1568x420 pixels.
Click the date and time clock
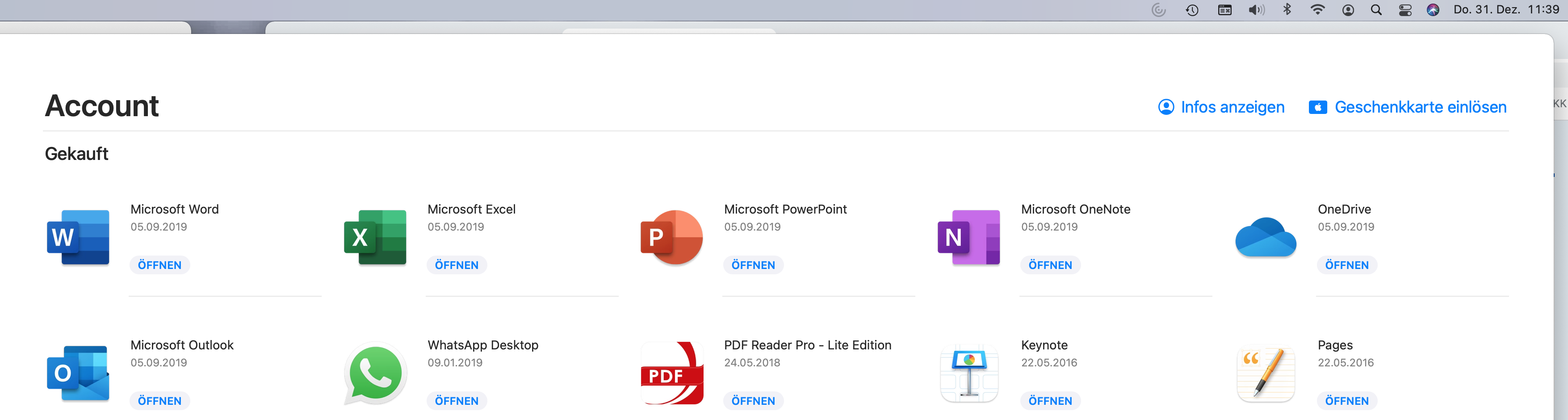point(1506,10)
